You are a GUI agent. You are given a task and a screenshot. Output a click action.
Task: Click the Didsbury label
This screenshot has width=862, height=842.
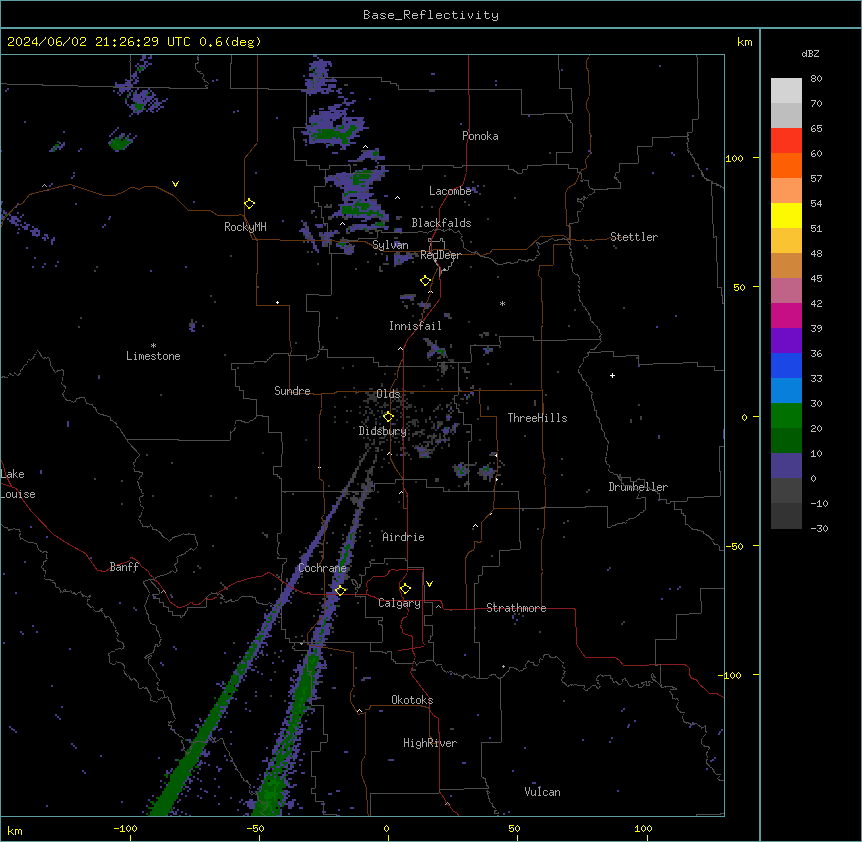[382, 431]
